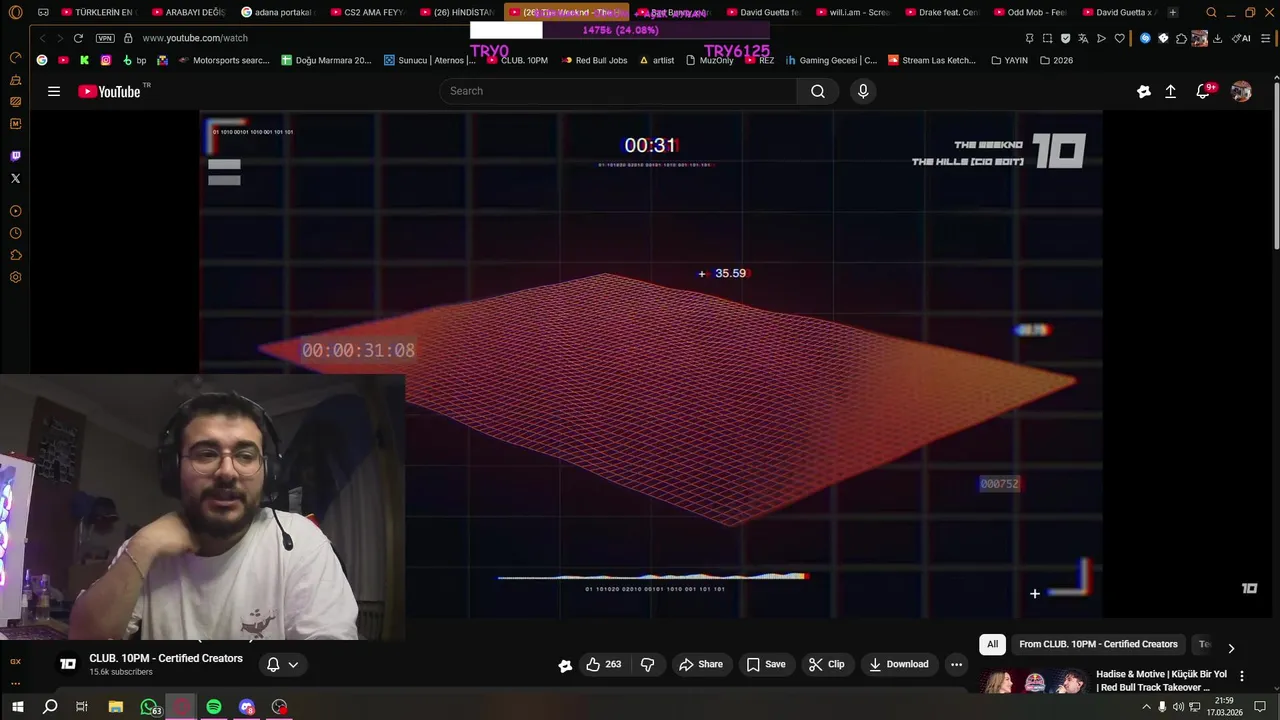Open Red Bull Jobs bookmark

[x=594, y=60]
